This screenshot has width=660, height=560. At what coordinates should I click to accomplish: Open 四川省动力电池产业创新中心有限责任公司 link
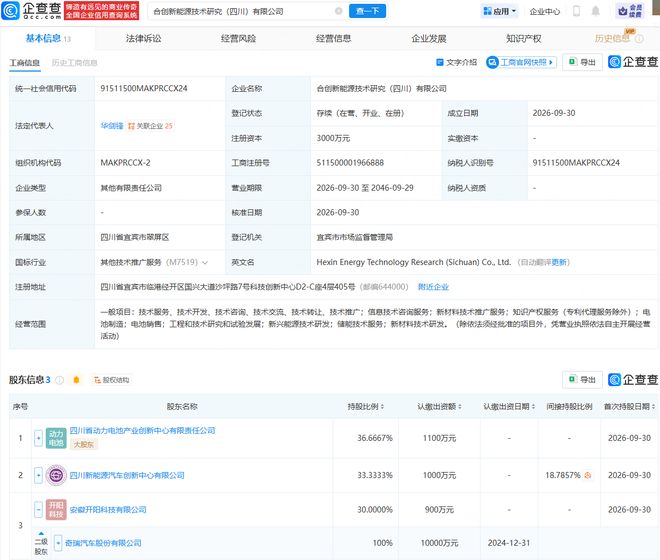[x=142, y=431]
